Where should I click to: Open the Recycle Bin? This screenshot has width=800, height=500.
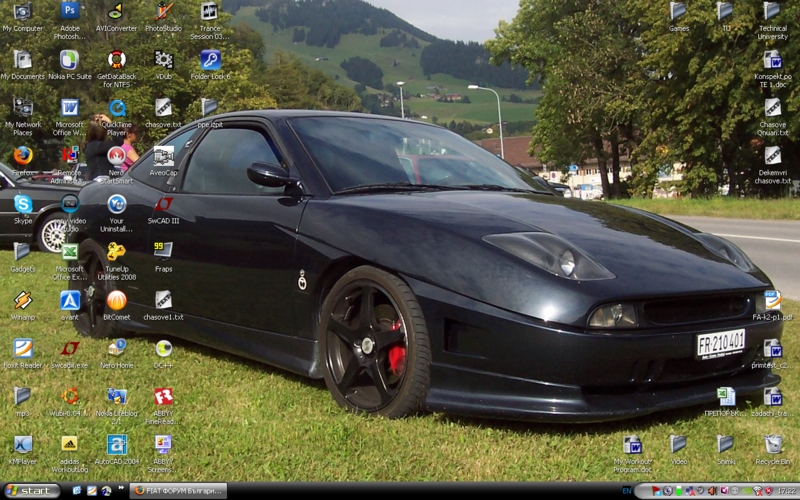pyautogui.click(x=772, y=444)
